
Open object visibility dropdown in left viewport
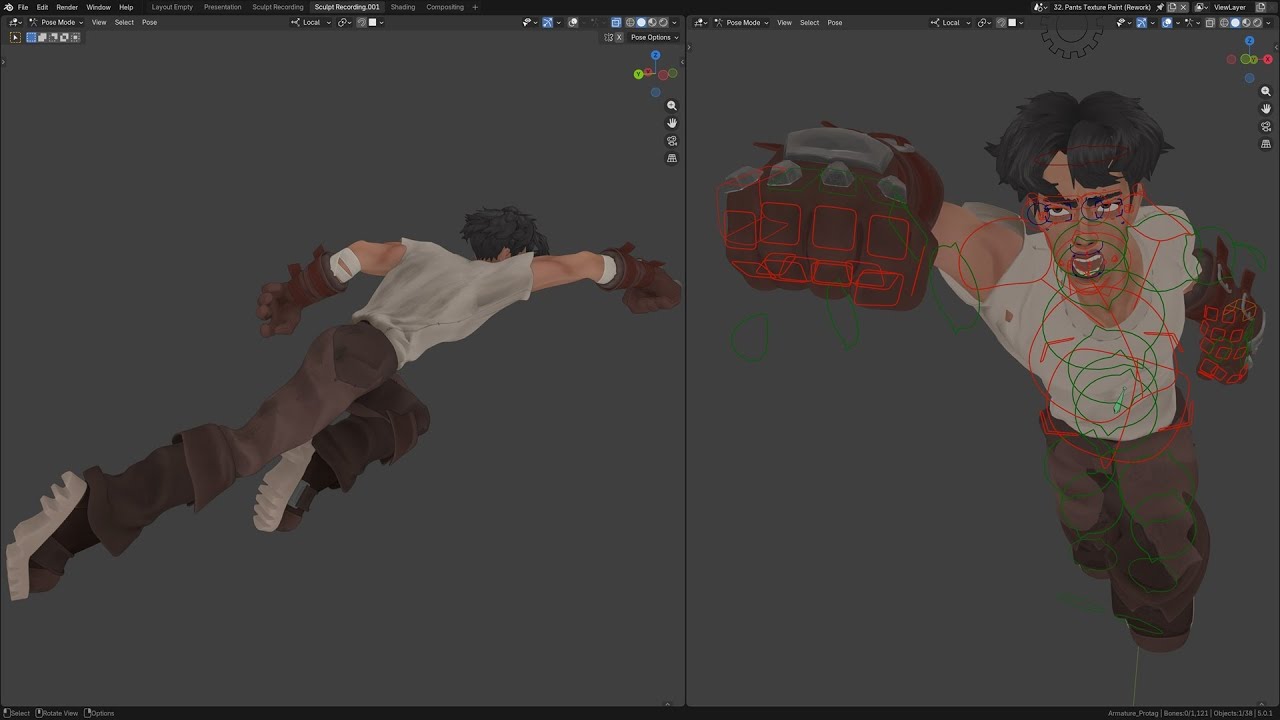[x=529, y=22]
